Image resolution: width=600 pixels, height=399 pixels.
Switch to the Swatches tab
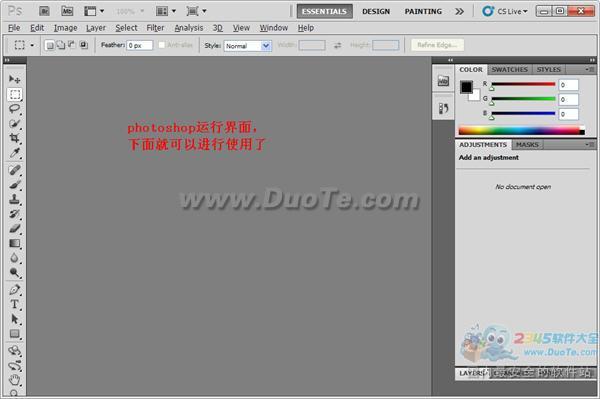pos(509,70)
